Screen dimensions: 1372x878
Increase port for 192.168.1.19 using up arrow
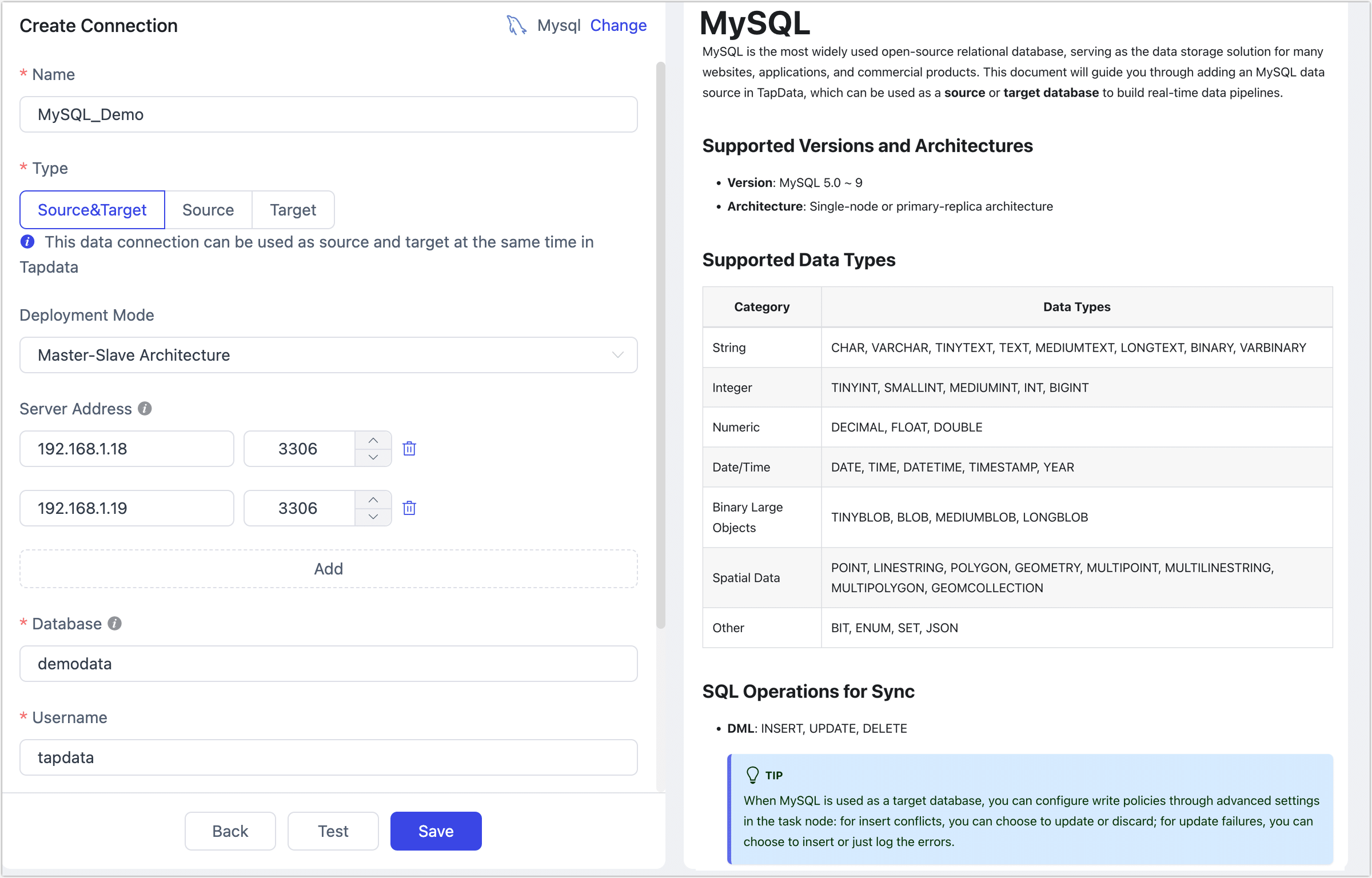tap(373, 500)
